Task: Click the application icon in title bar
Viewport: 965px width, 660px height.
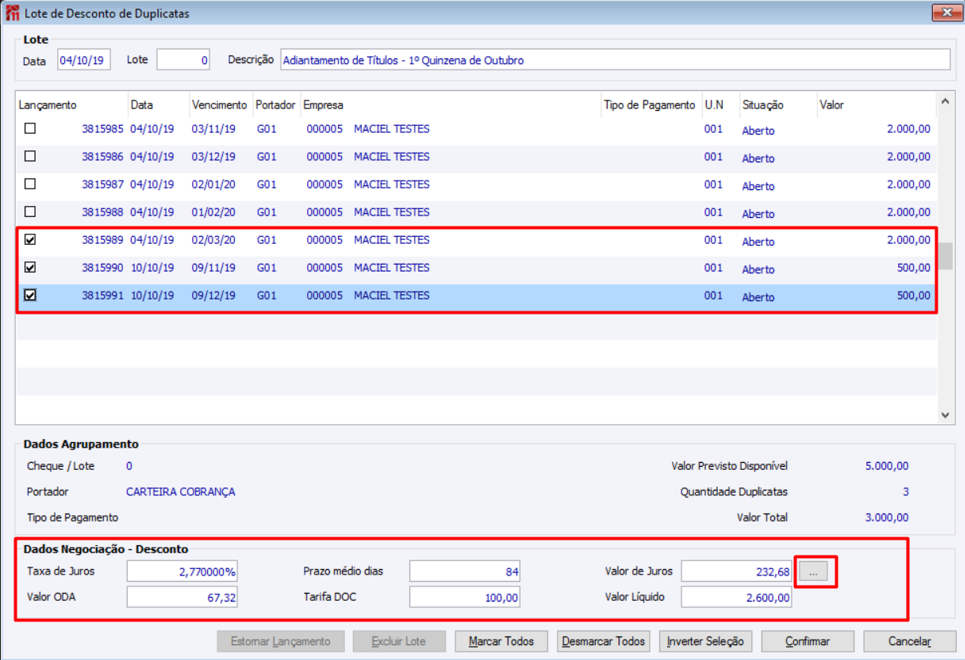Action: click(13, 14)
